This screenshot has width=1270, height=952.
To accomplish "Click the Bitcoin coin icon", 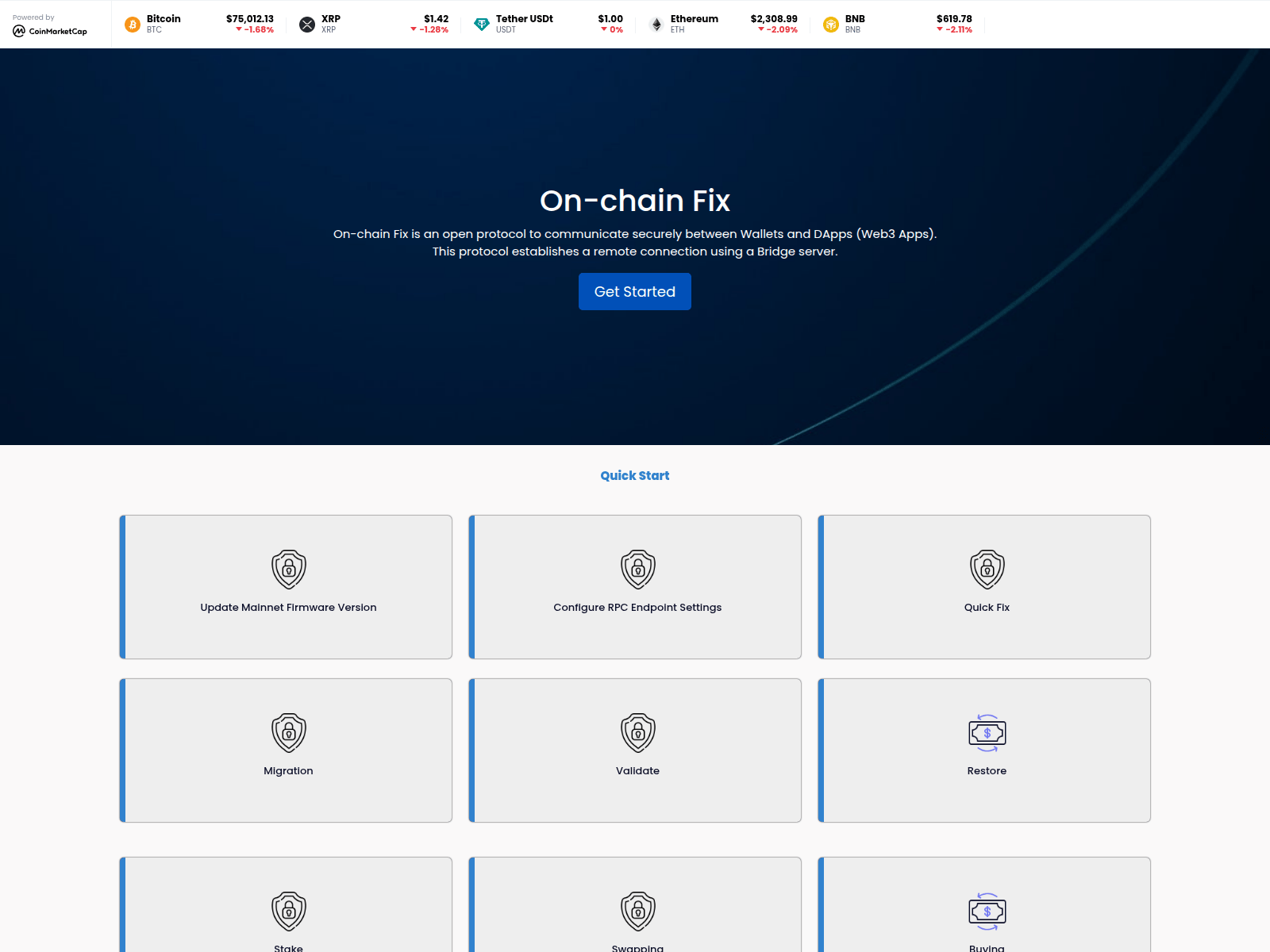I will pos(133,25).
